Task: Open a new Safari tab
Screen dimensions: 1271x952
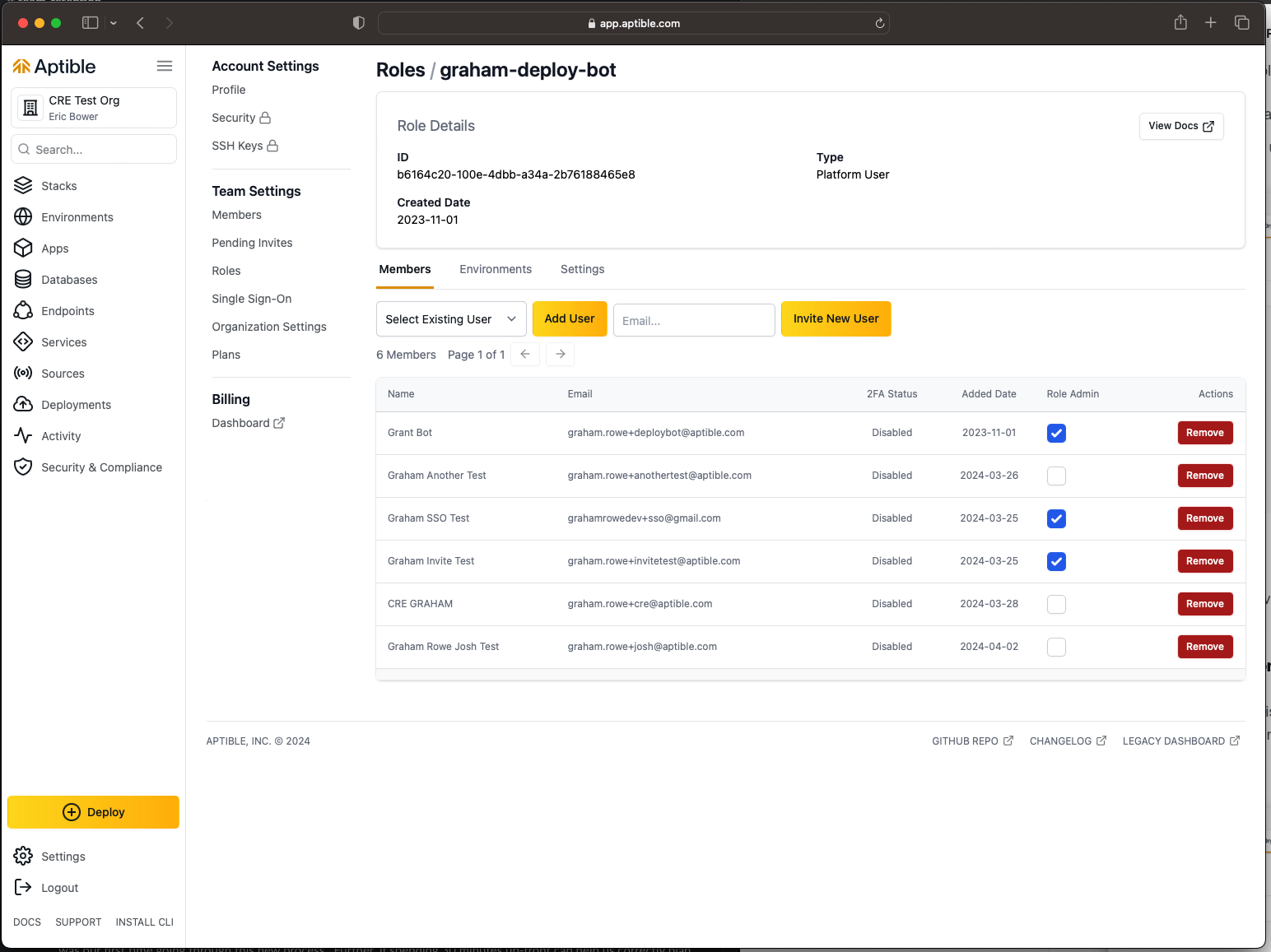Action: pos(1211,23)
